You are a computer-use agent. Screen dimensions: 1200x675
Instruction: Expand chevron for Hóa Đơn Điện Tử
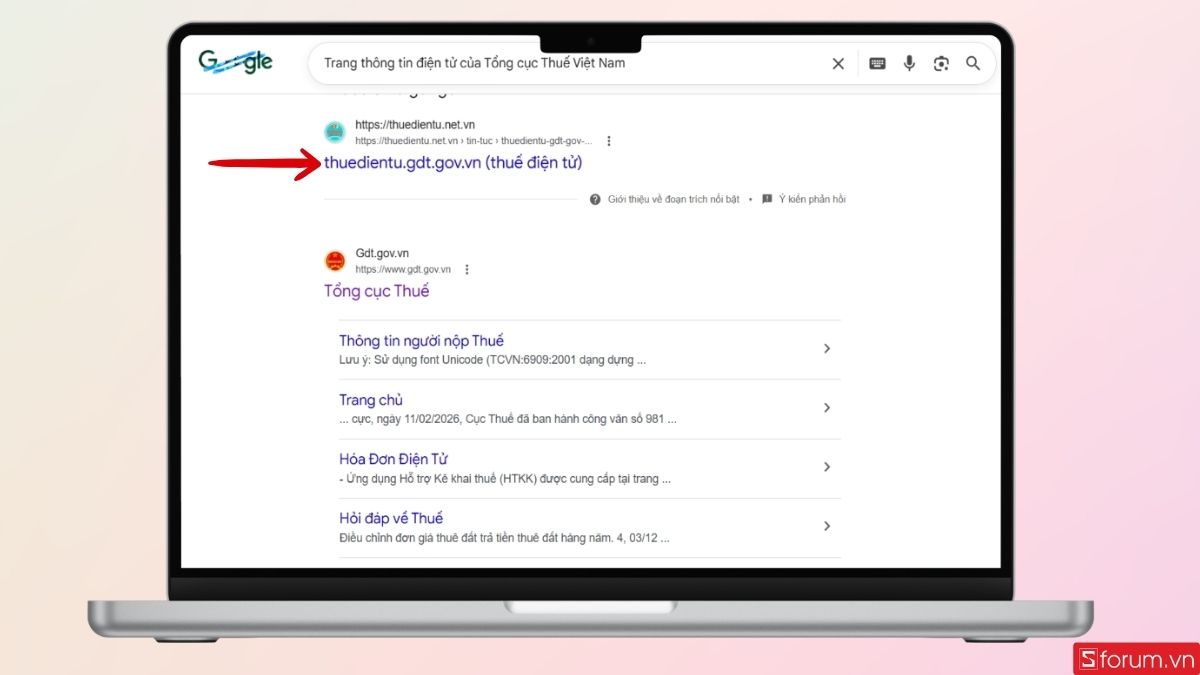point(827,467)
